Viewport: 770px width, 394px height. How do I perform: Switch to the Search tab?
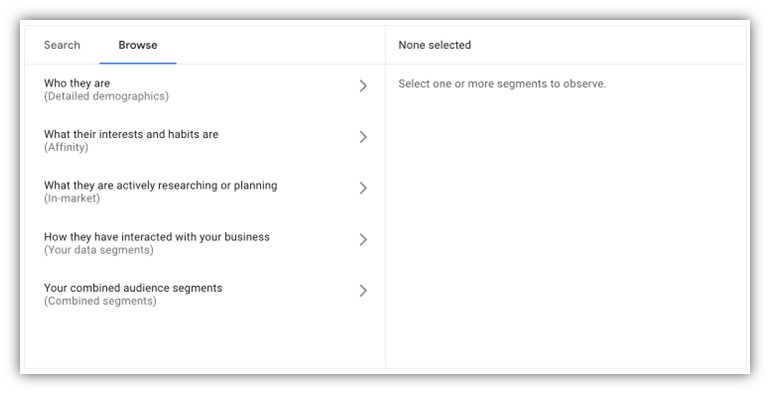tap(62, 45)
